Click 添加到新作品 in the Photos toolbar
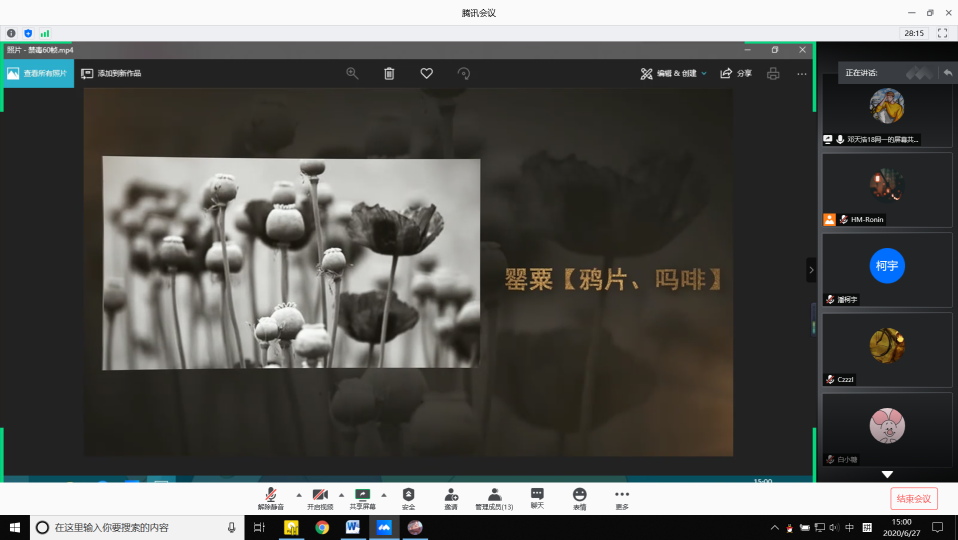The width and height of the screenshot is (958, 540). [x=112, y=73]
